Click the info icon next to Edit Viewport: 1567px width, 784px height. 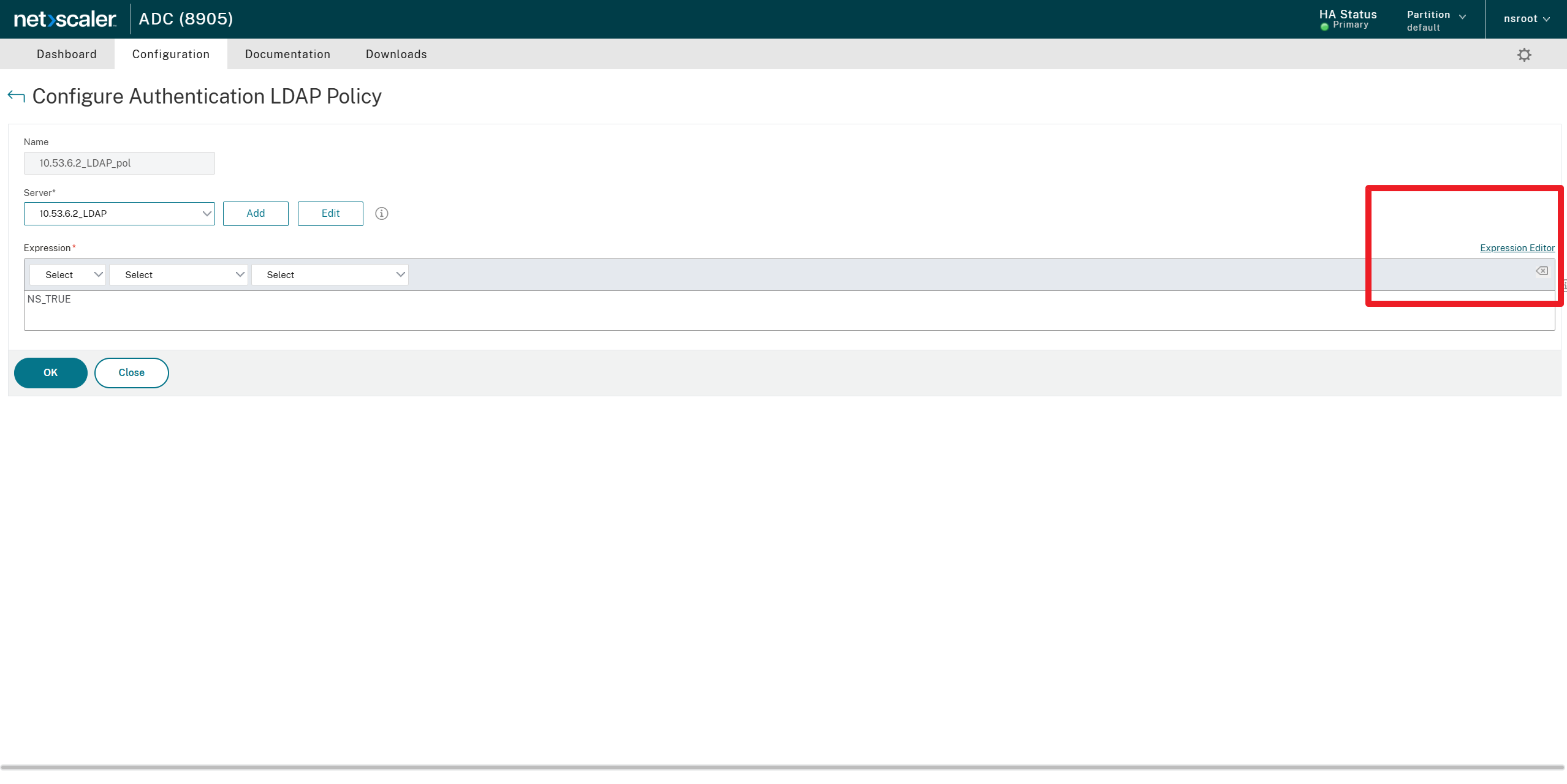381,214
